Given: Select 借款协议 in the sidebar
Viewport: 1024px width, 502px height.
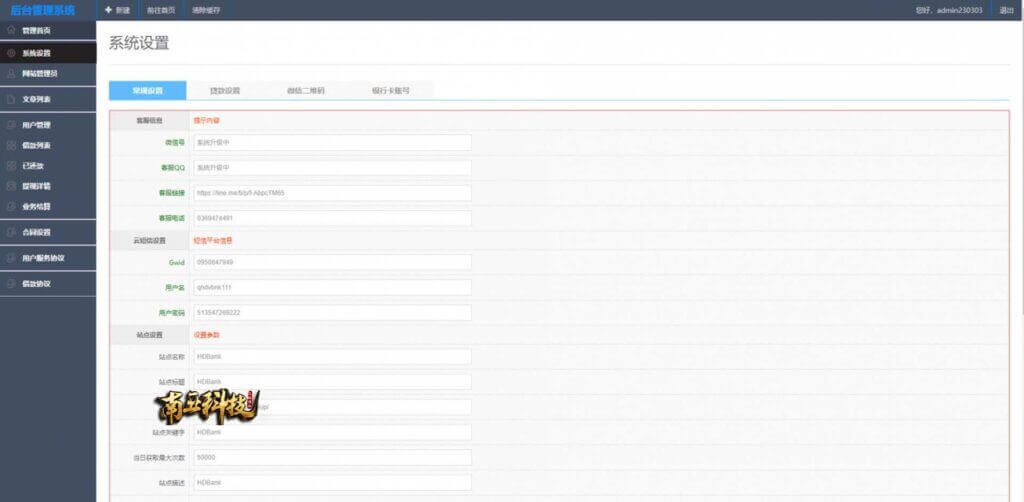Looking at the screenshot, I should pos(36,284).
